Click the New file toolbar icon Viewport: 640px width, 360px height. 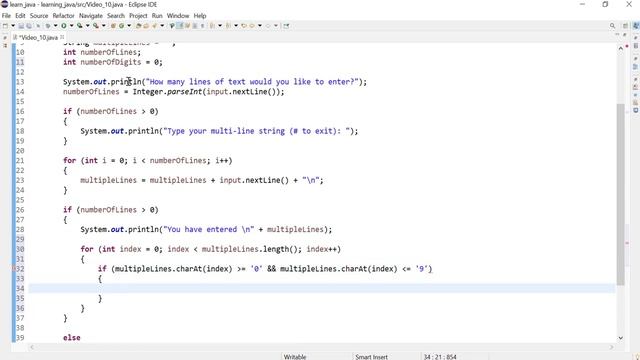[x=5, y=26]
